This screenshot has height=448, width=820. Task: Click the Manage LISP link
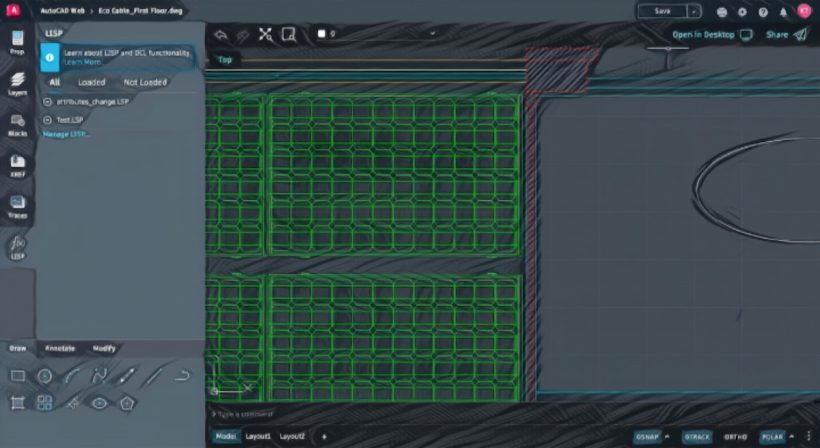point(66,133)
